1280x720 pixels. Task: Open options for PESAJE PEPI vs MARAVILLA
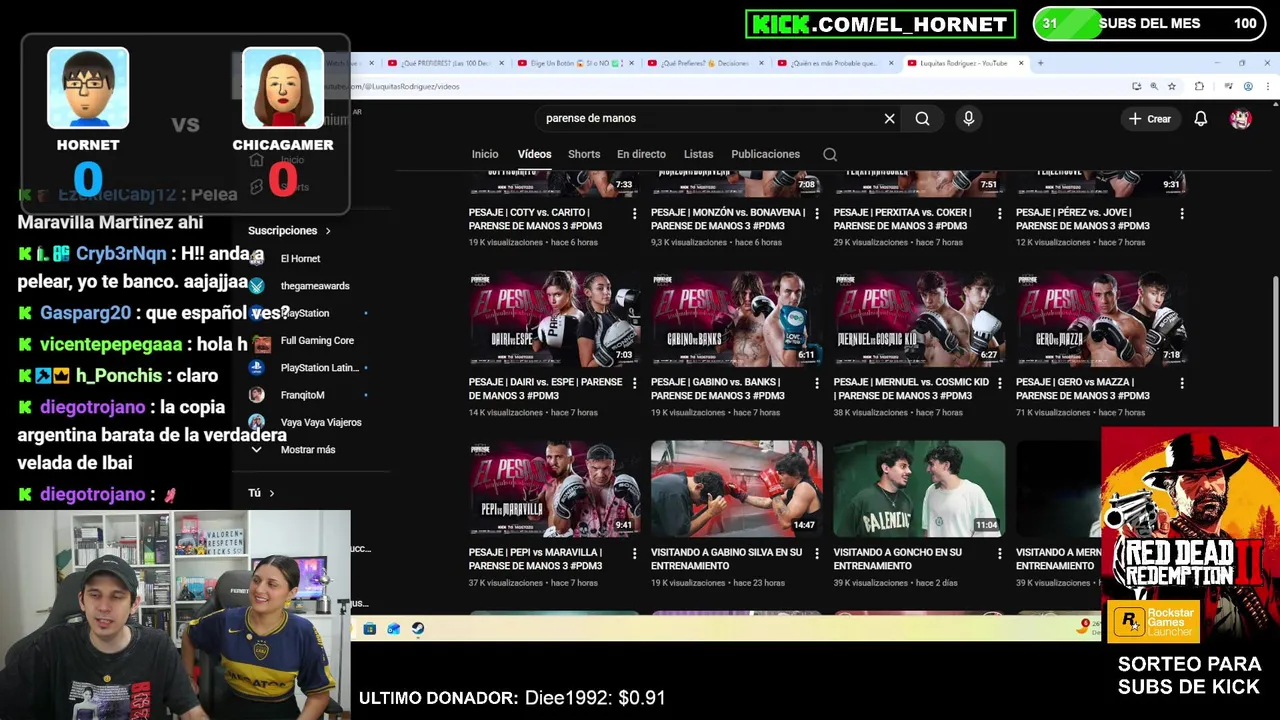(x=634, y=553)
